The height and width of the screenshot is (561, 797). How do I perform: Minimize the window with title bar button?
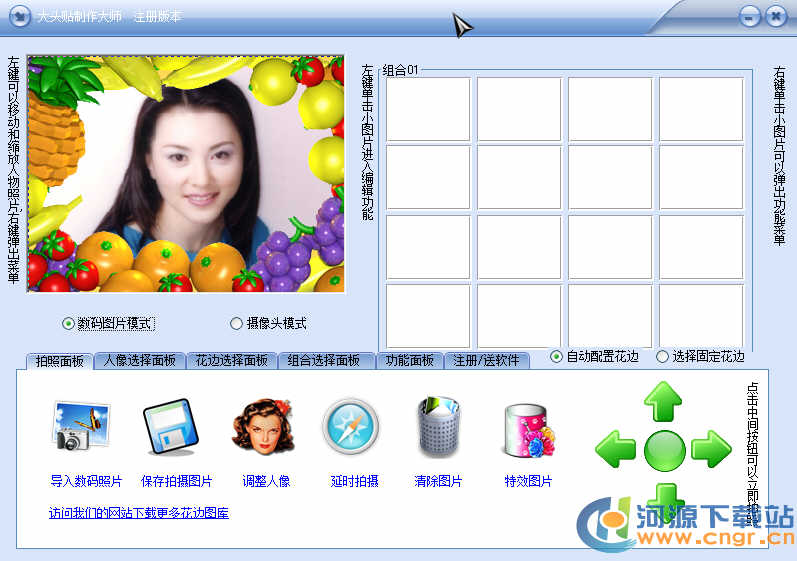749,17
